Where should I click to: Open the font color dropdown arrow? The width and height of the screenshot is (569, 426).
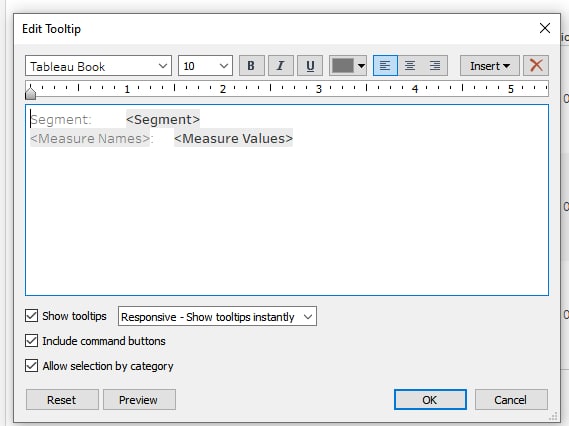(361, 66)
